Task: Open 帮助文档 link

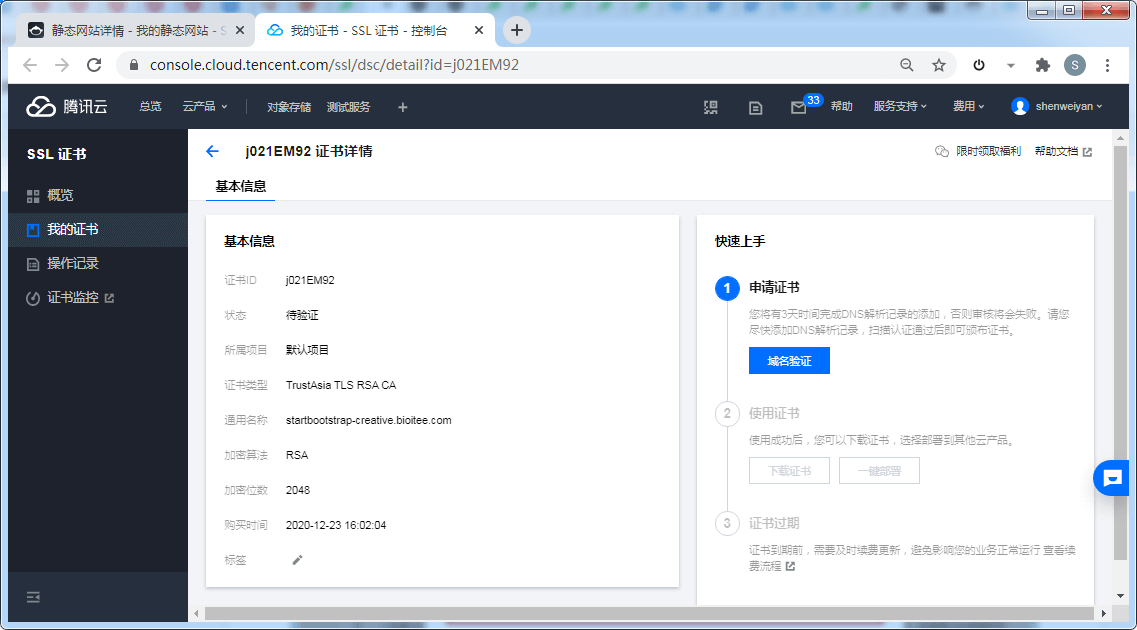Action: click(x=1063, y=152)
